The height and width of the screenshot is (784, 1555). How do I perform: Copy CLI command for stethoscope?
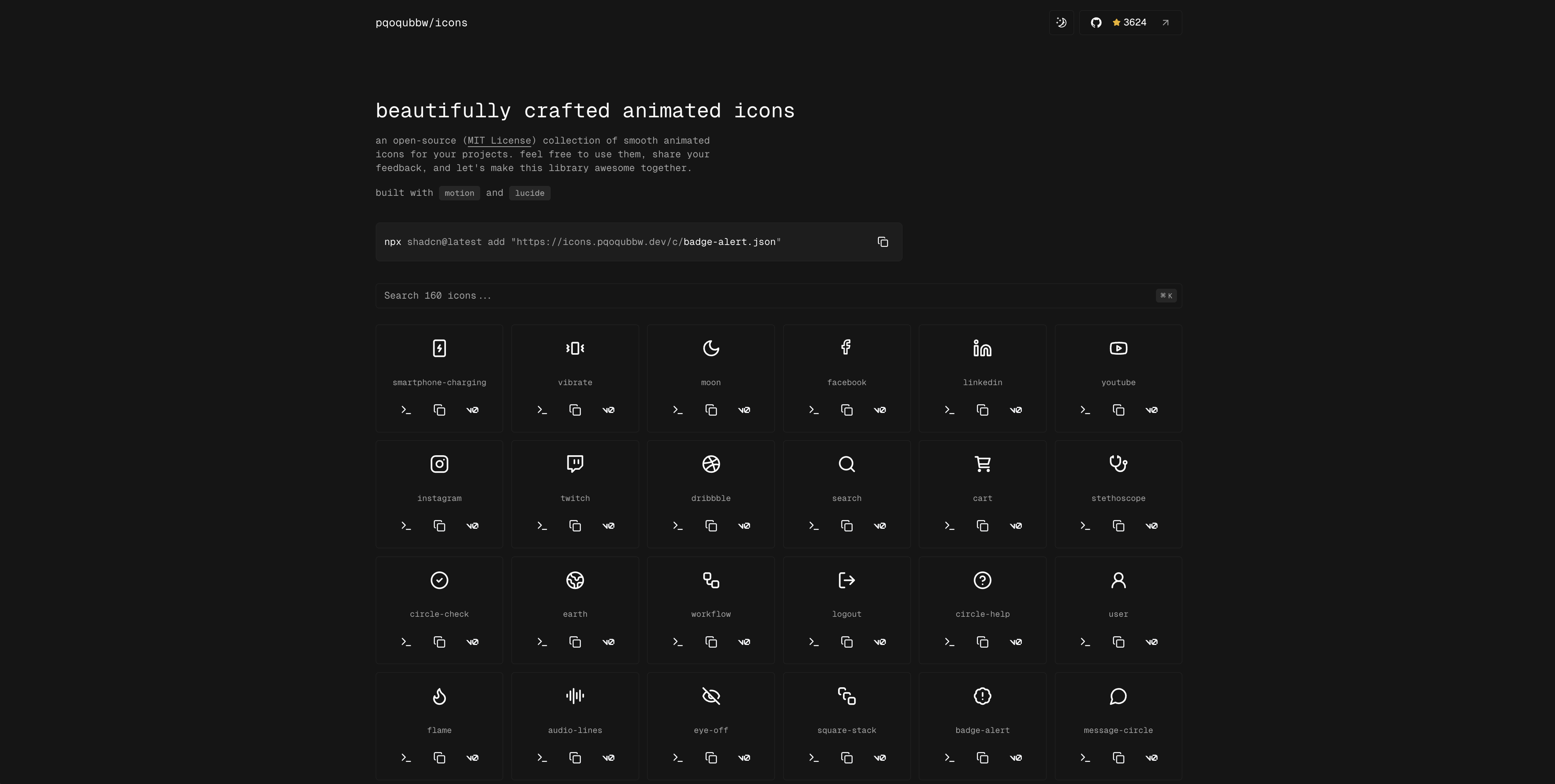pyautogui.click(x=1085, y=526)
